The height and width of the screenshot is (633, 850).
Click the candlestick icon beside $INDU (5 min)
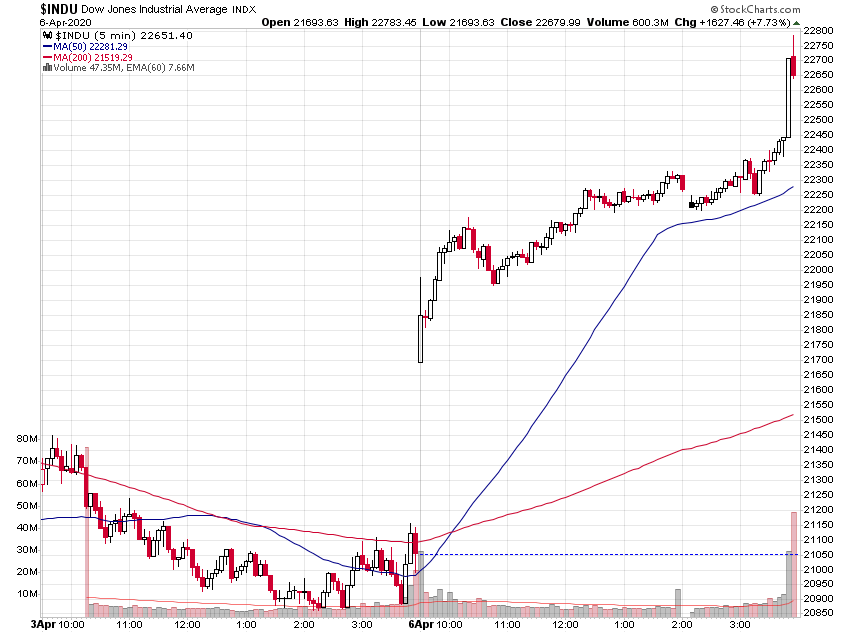[48, 36]
